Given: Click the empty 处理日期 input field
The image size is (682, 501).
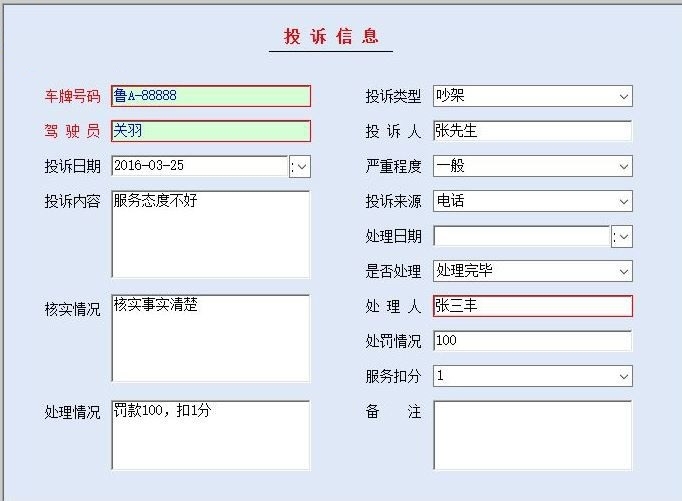Looking at the screenshot, I should (x=522, y=237).
